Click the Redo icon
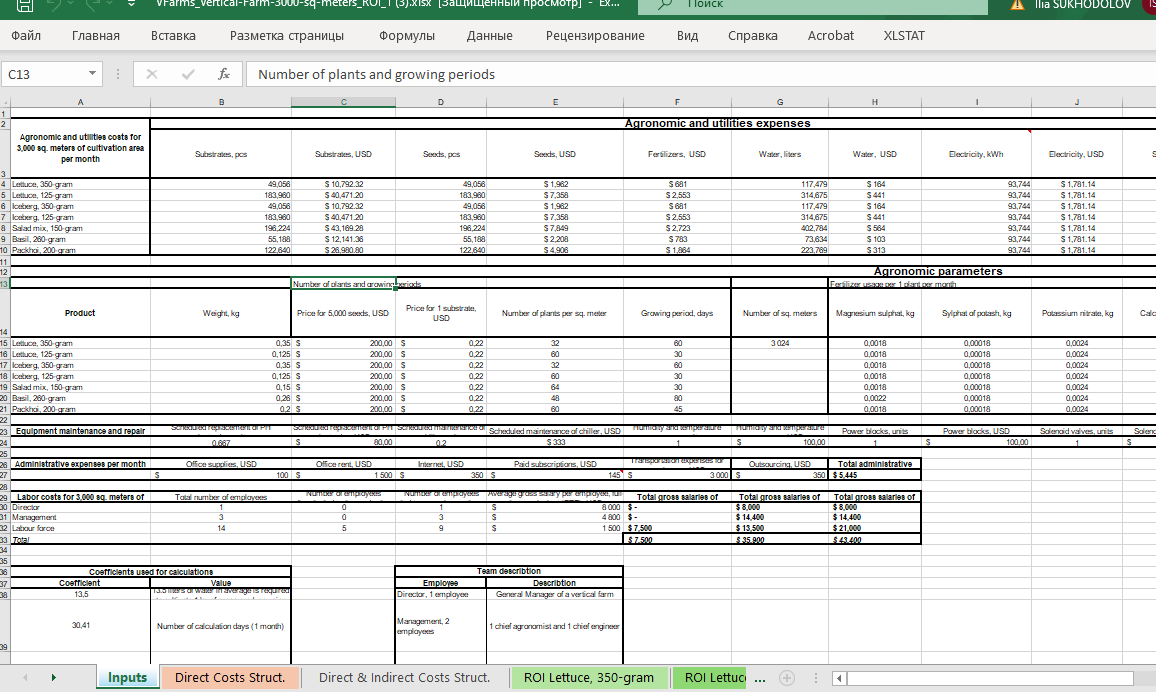The image size is (1156, 692). click(92, 6)
